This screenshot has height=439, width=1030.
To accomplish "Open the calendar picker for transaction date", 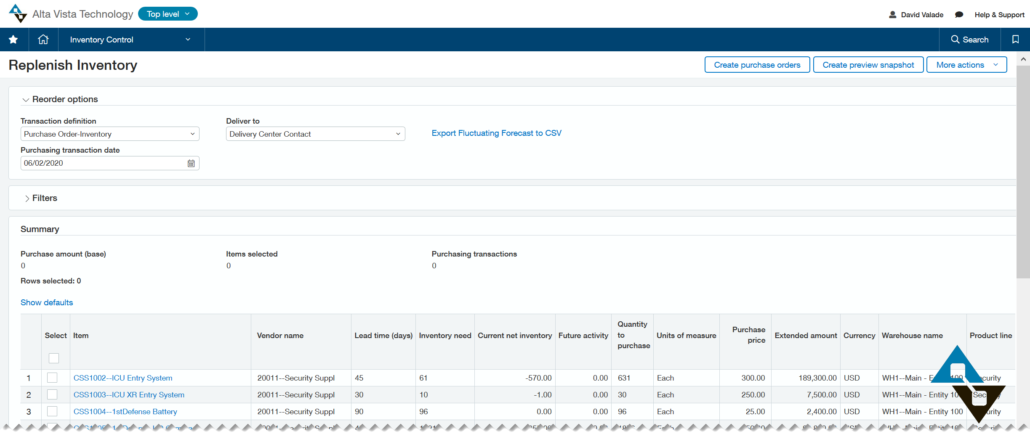I will pos(191,163).
